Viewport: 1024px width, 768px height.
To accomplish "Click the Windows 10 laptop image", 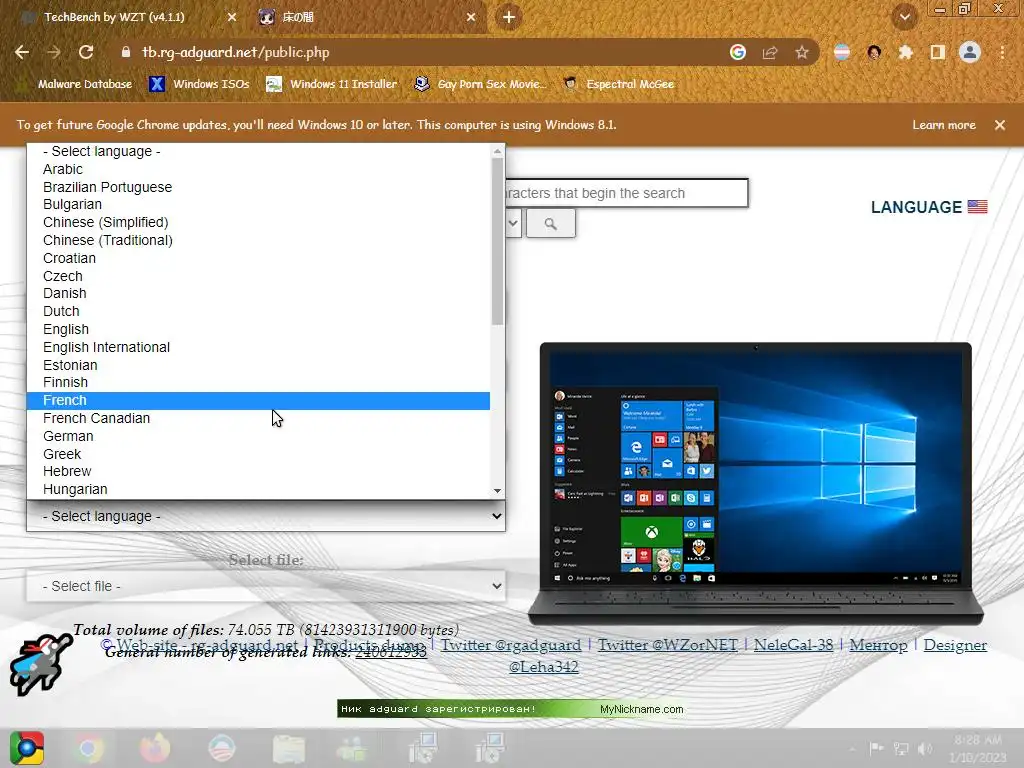I will point(756,483).
